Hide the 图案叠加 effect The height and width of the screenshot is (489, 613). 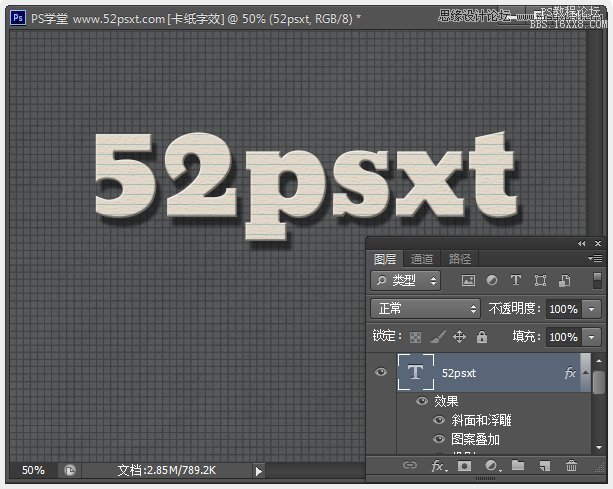tap(439, 439)
